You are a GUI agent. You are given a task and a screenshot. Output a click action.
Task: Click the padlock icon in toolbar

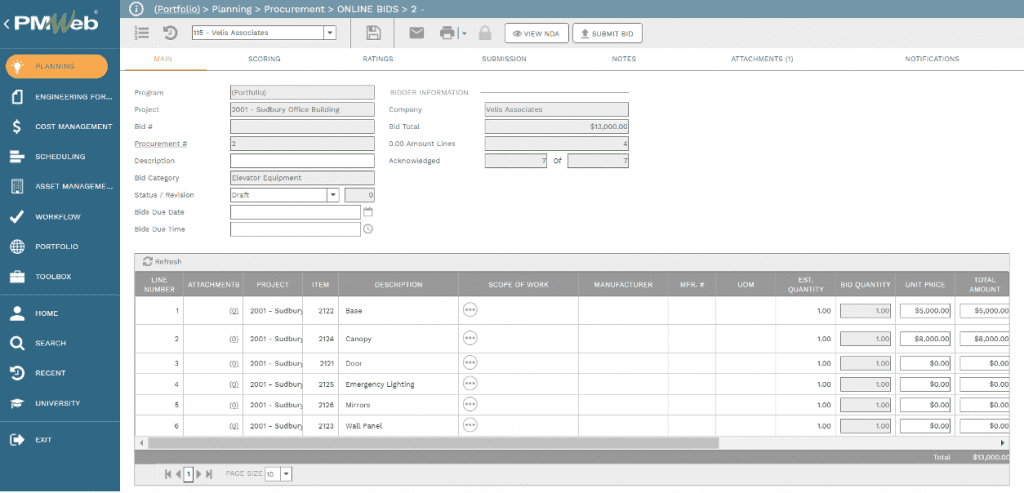click(485, 33)
